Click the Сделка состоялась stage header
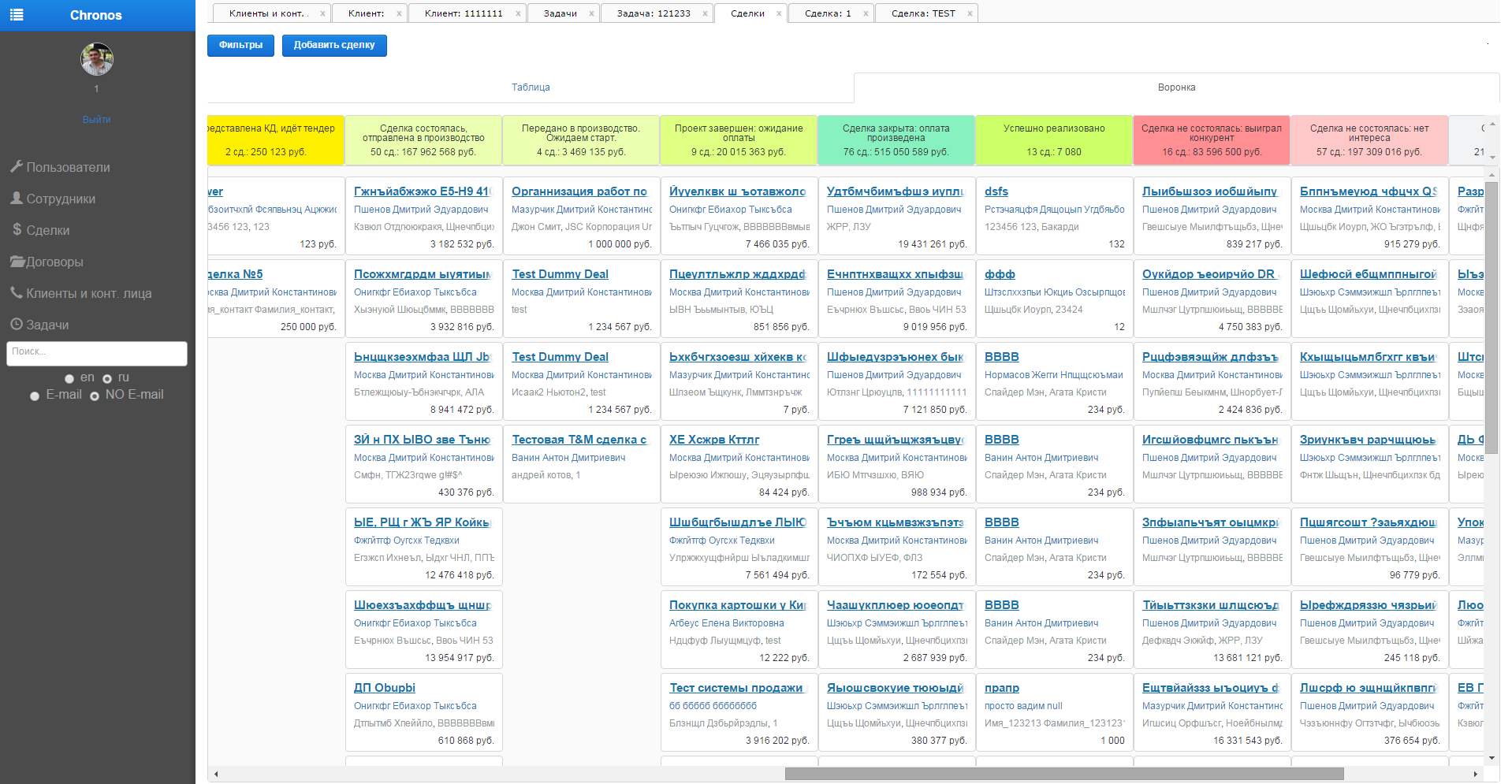This screenshot has width=1512, height=784. (423, 140)
